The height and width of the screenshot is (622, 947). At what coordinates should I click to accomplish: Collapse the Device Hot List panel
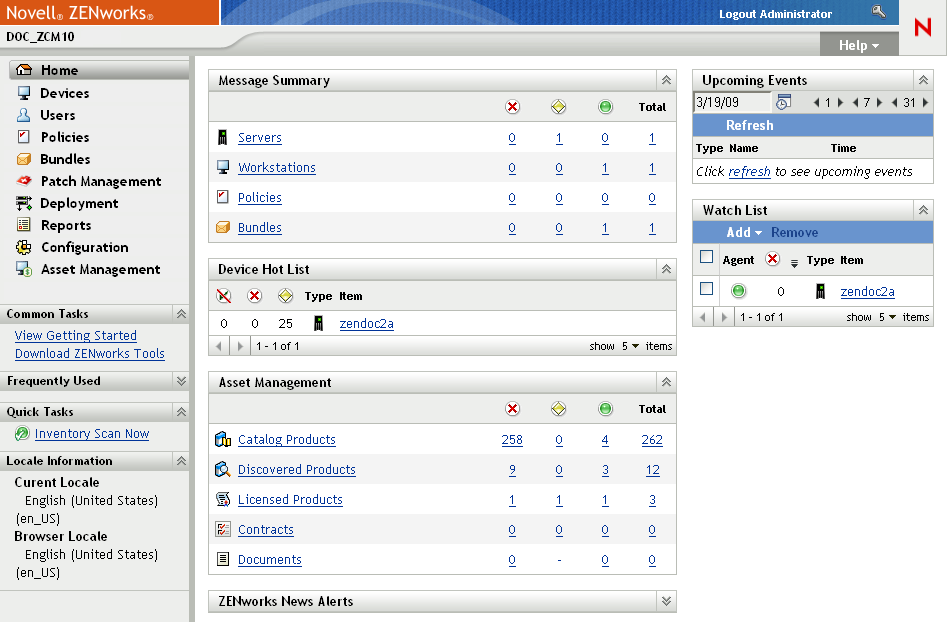pos(666,269)
